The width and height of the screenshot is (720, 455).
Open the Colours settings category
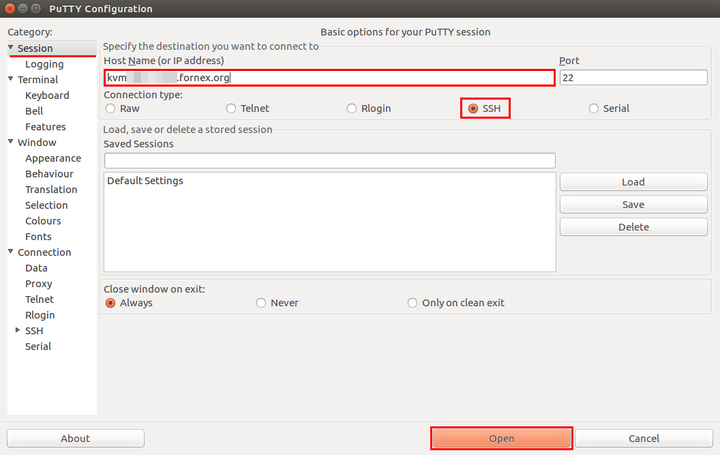pos(43,221)
